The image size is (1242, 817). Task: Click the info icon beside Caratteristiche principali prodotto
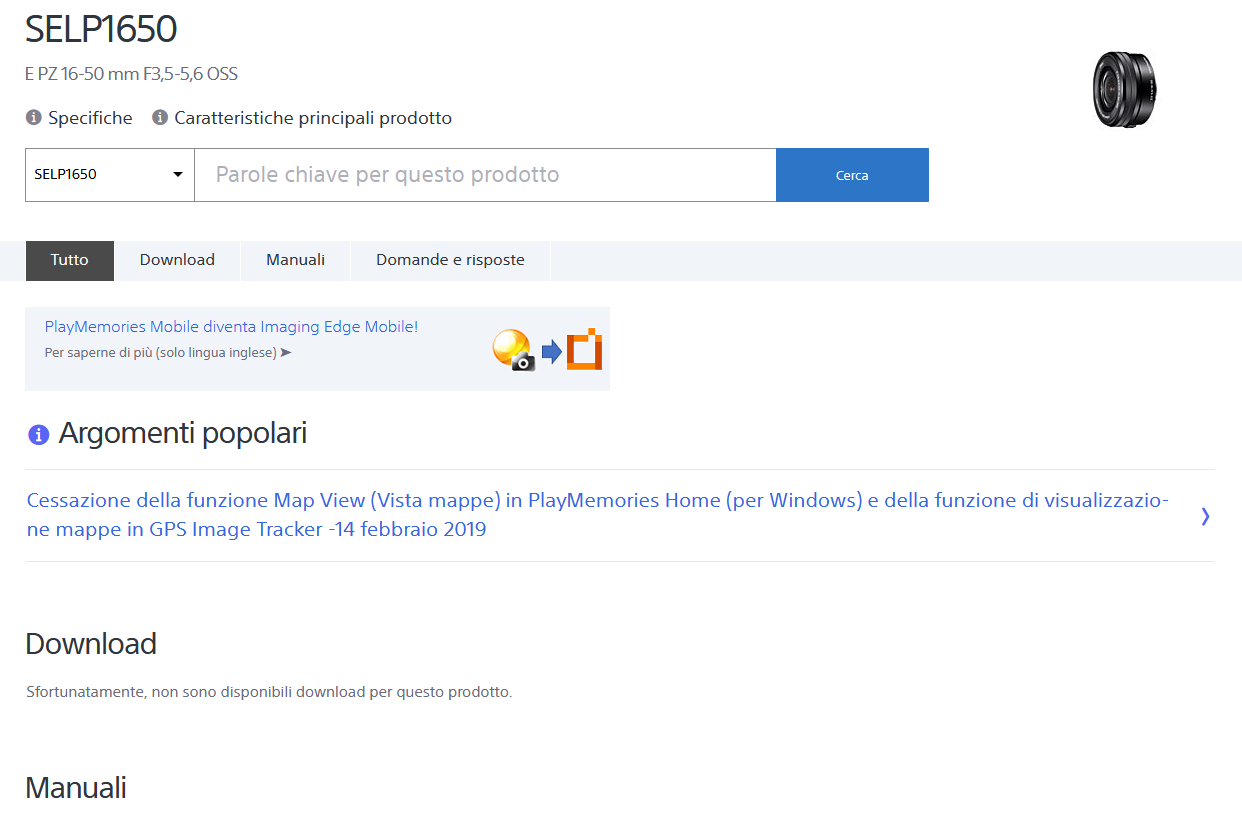[160, 118]
